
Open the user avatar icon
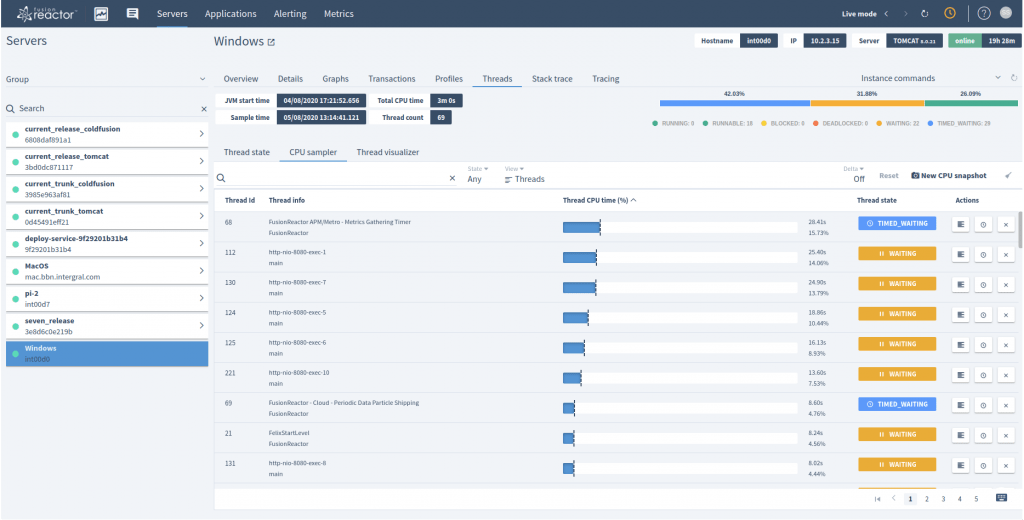1008,14
